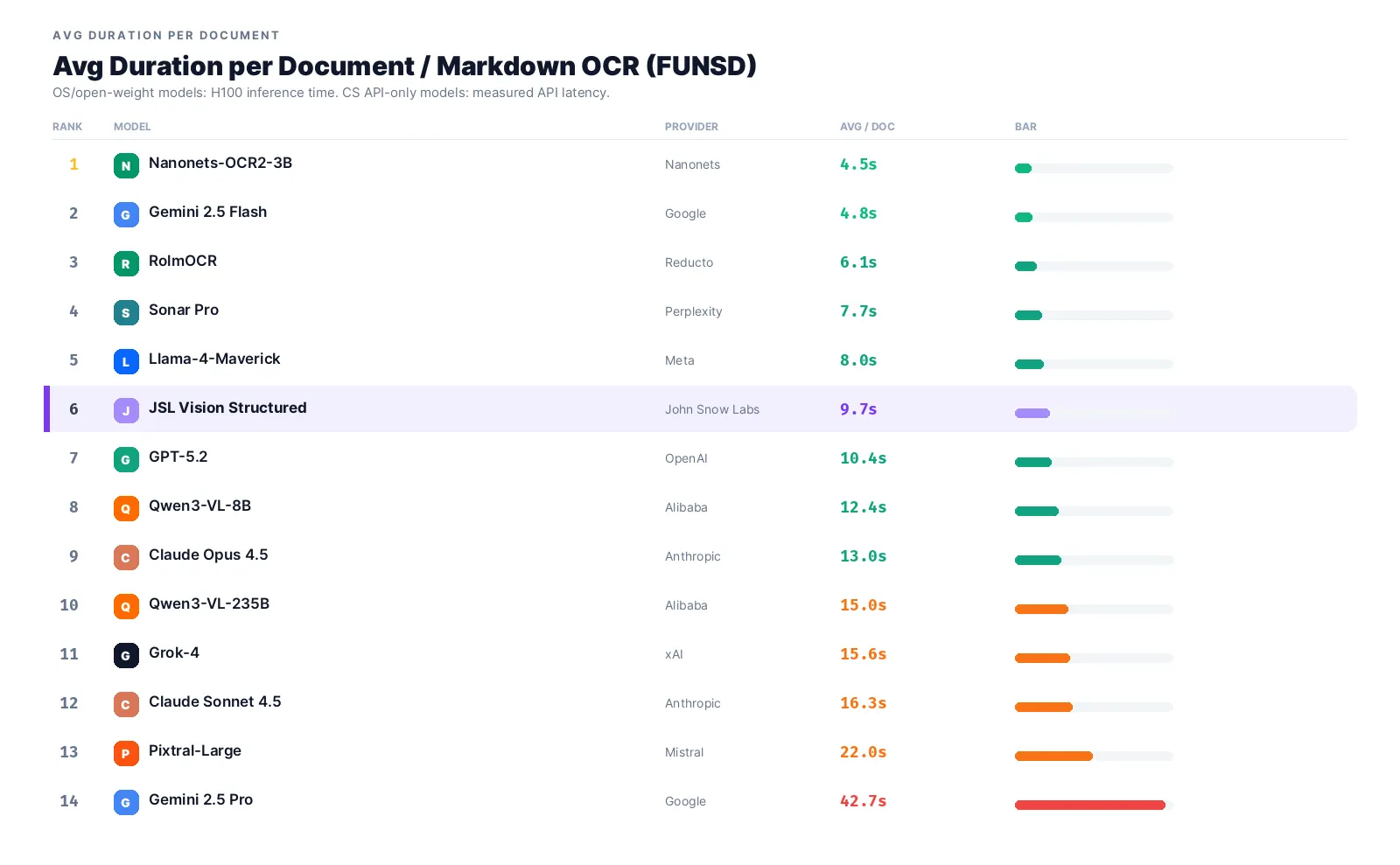Select the orange Q icon for Qwen3-VL-8B

tap(126, 508)
